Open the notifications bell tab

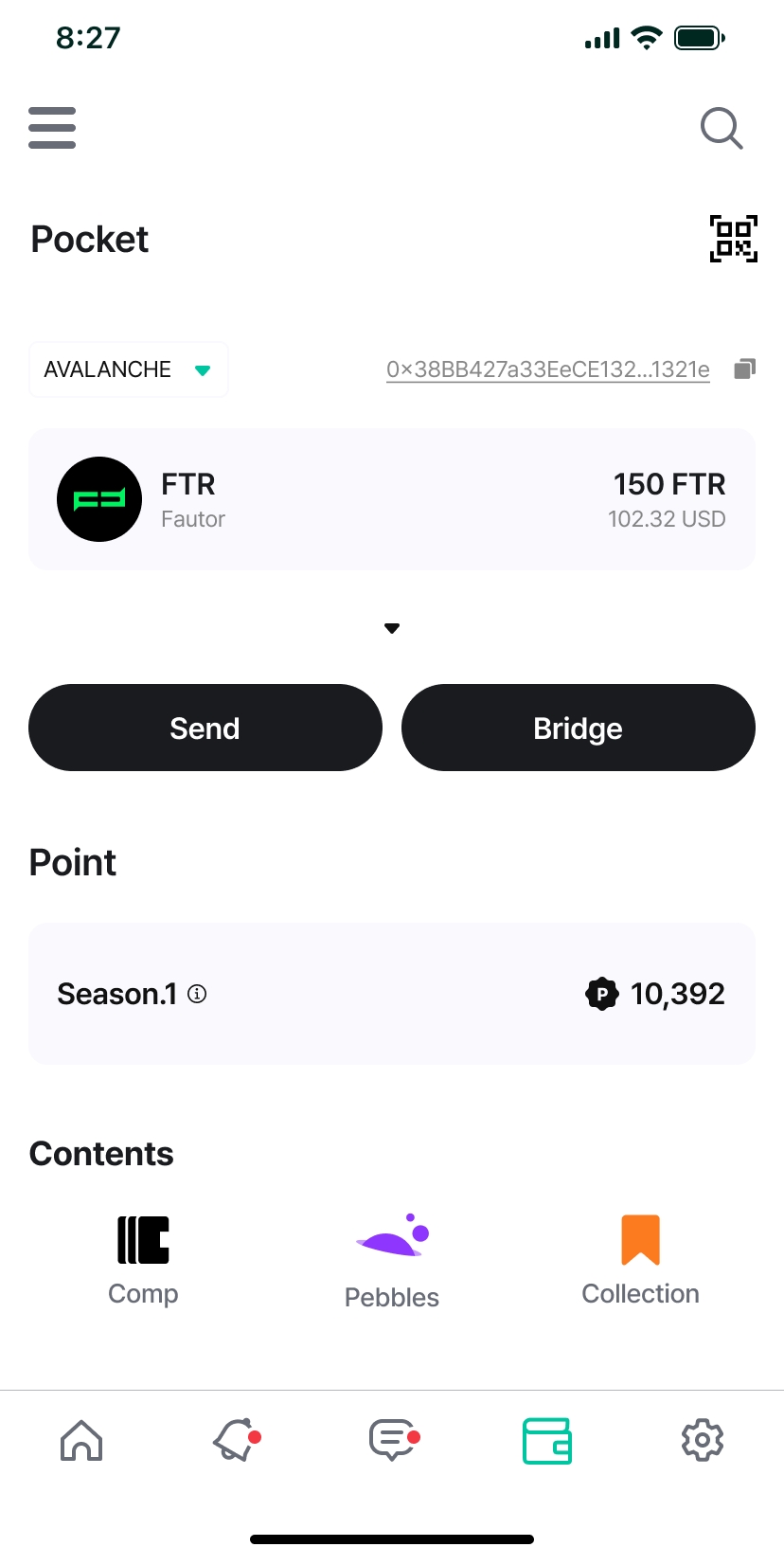(236, 1441)
